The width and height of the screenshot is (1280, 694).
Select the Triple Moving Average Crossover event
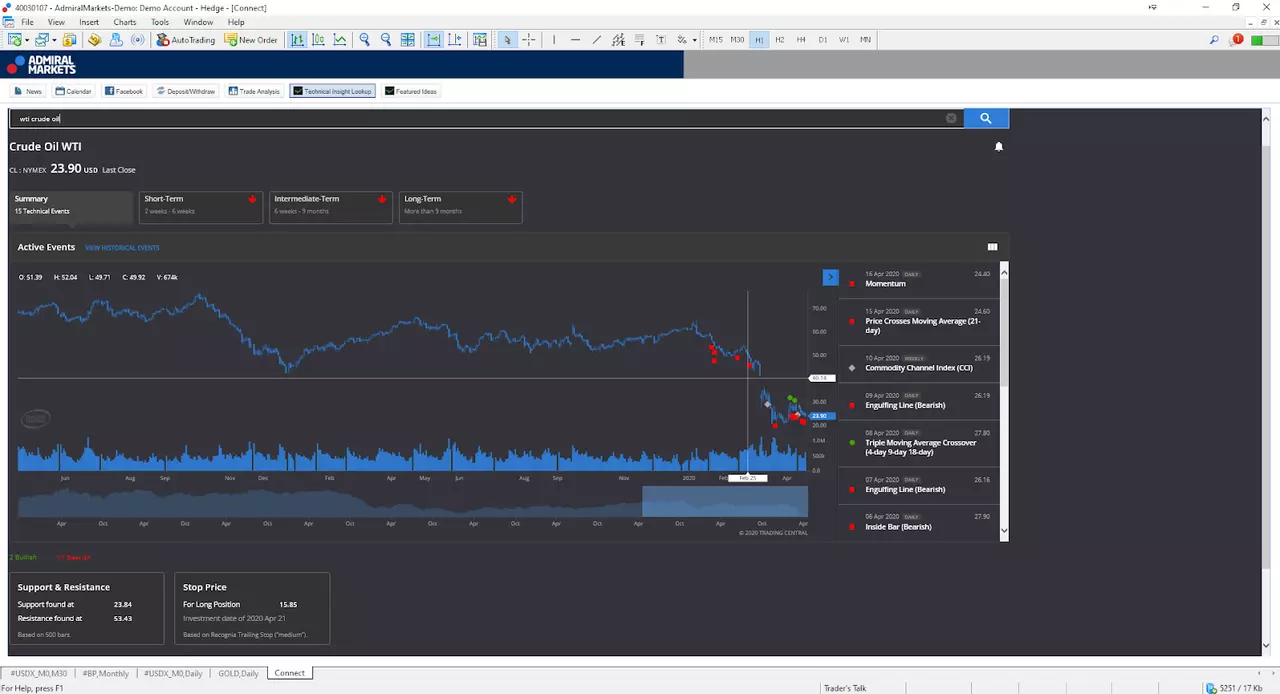(918, 443)
